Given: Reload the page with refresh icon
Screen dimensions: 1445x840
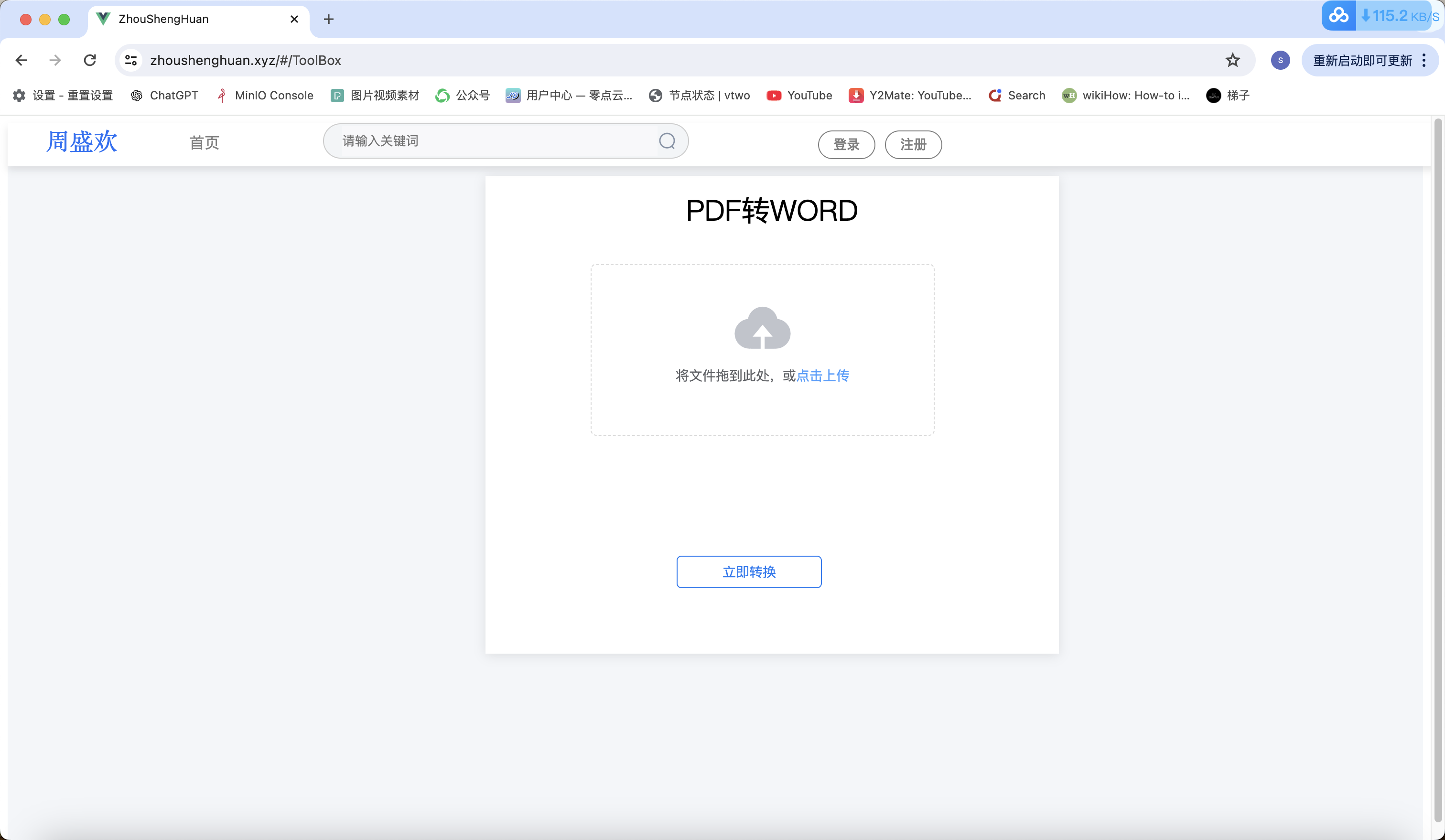Looking at the screenshot, I should point(90,60).
